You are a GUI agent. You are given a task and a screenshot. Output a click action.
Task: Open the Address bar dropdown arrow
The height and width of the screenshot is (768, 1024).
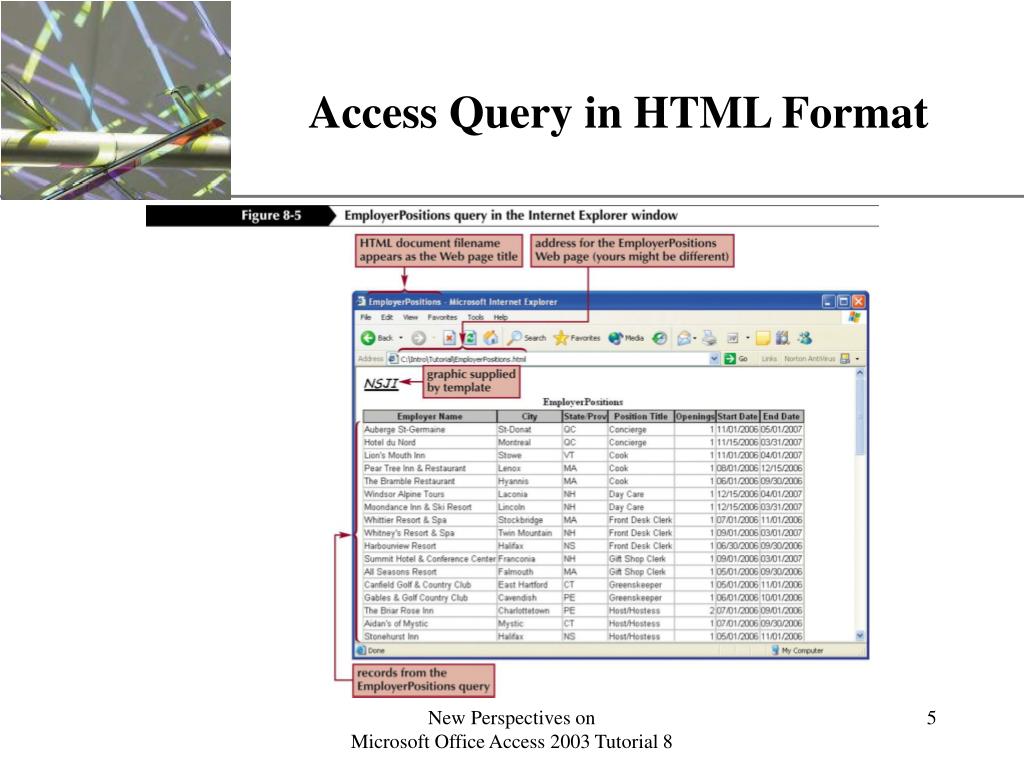click(714, 359)
